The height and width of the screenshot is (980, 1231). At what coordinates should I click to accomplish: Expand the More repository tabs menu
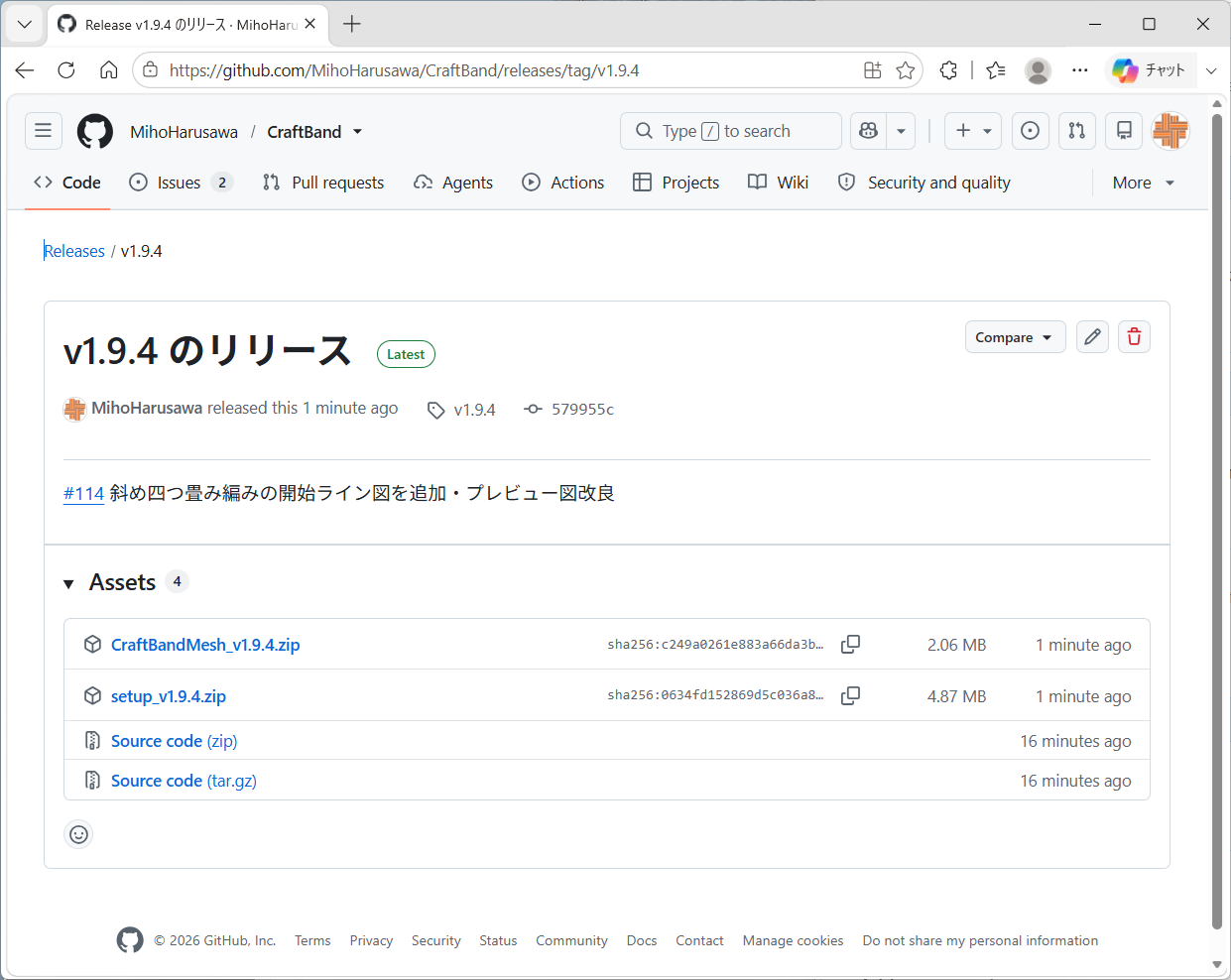click(x=1143, y=183)
